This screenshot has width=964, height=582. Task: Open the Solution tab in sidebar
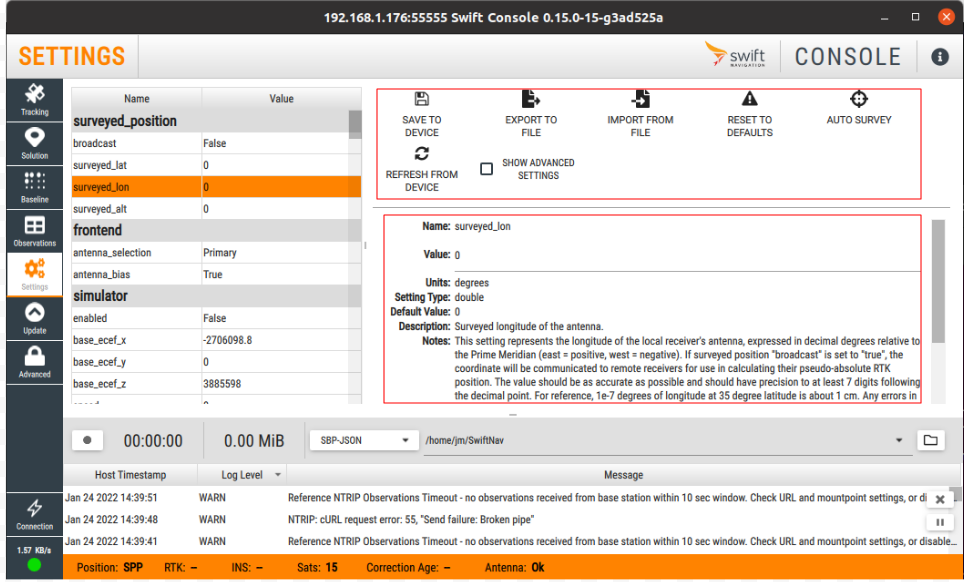coord(34,144)
